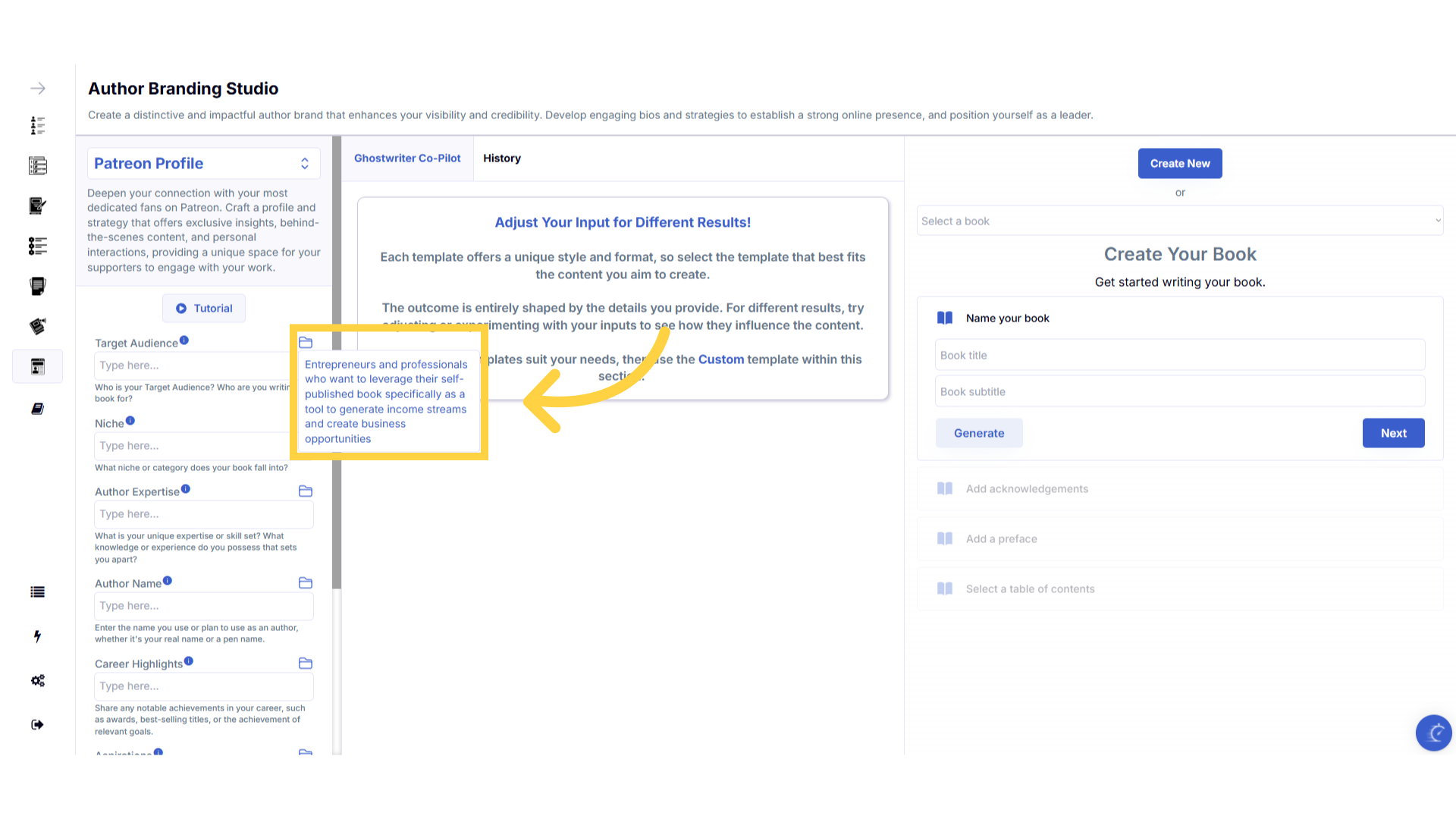Expand the Select a table of contents section
This screenshot has width=1456, height=819.
pyautogui.click(x=1030, y=589)
